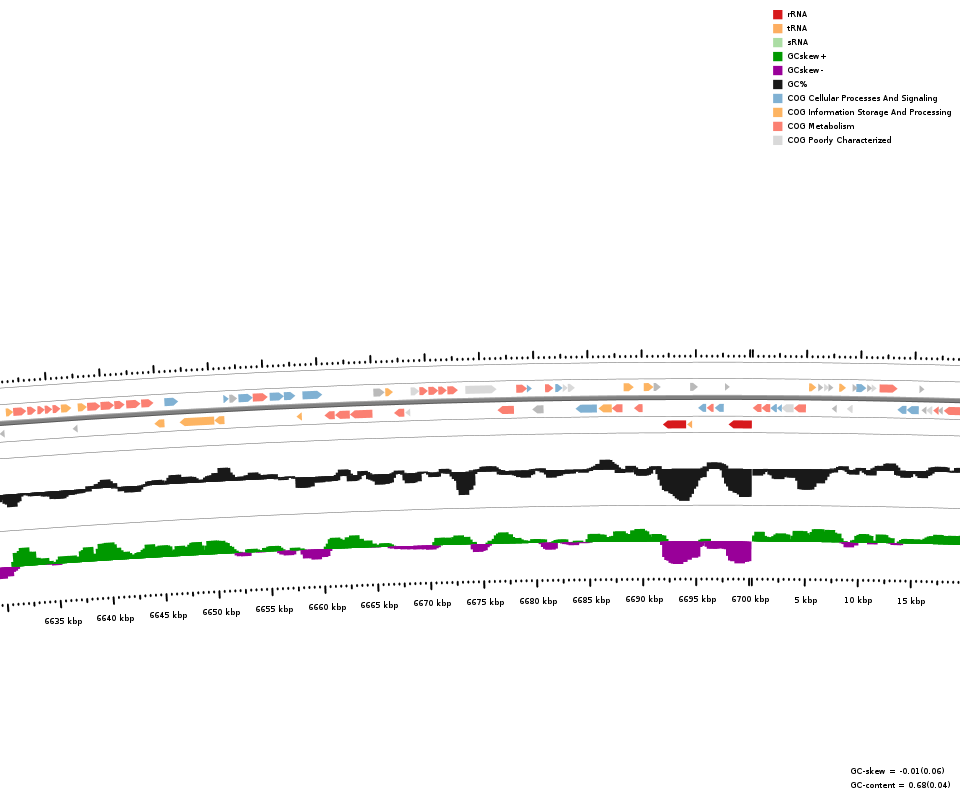960x800 pixels.
Task: Click the red rRNA legend swatch
Action: [777, 14]
